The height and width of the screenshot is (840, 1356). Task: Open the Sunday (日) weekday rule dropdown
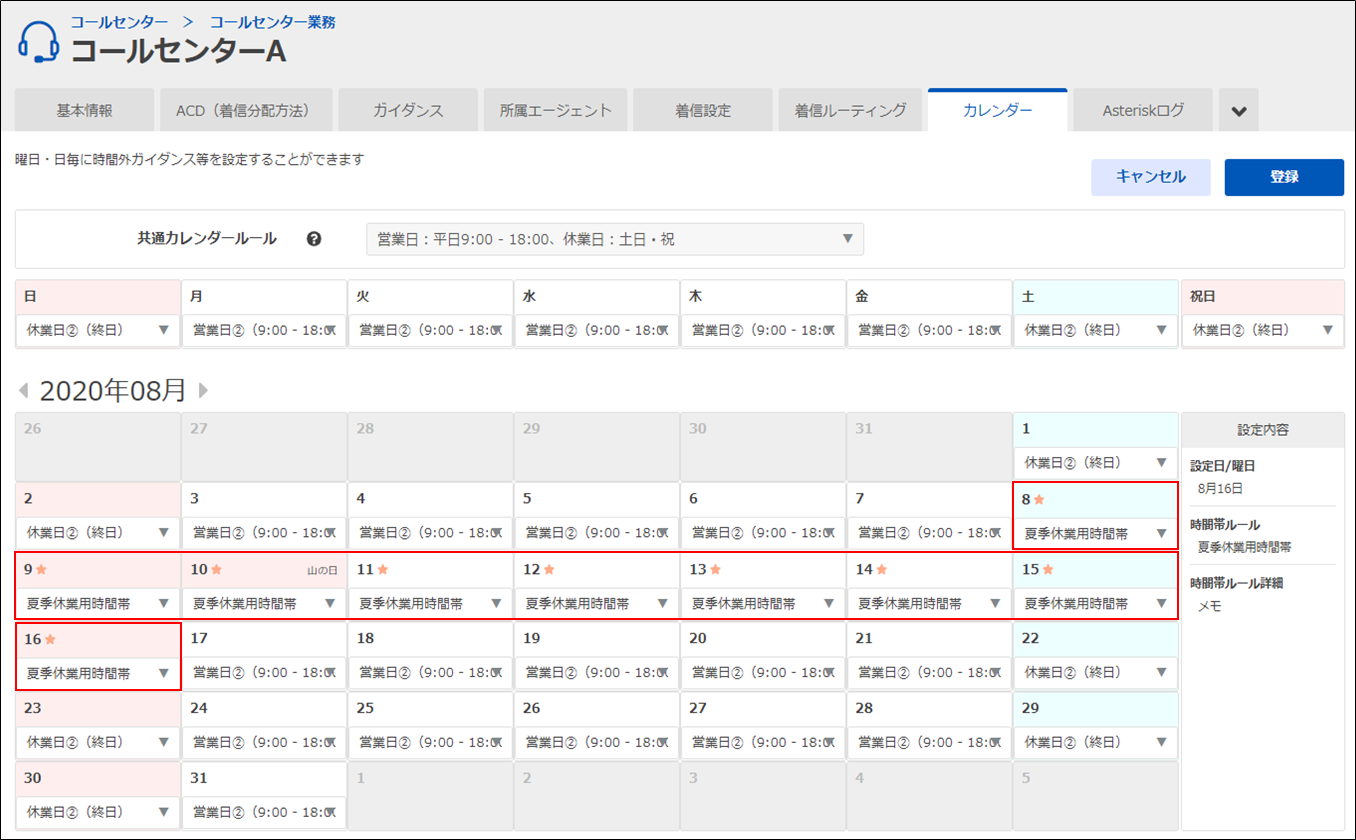coord(98,330)
